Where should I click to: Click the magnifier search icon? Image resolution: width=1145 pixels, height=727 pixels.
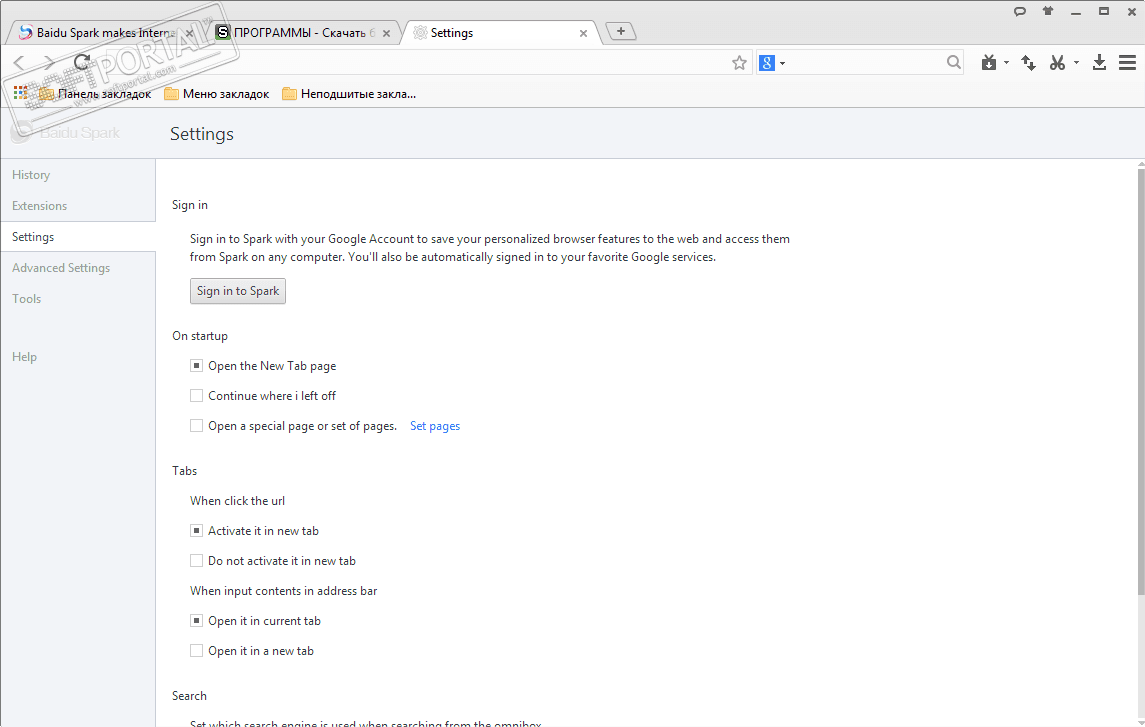[954, 63]
